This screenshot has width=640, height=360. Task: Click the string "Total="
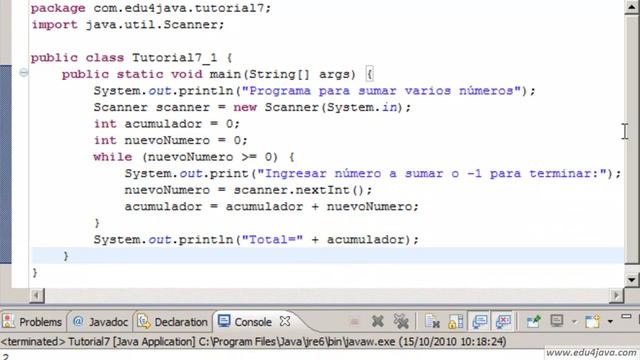click(x=272, y=239)
